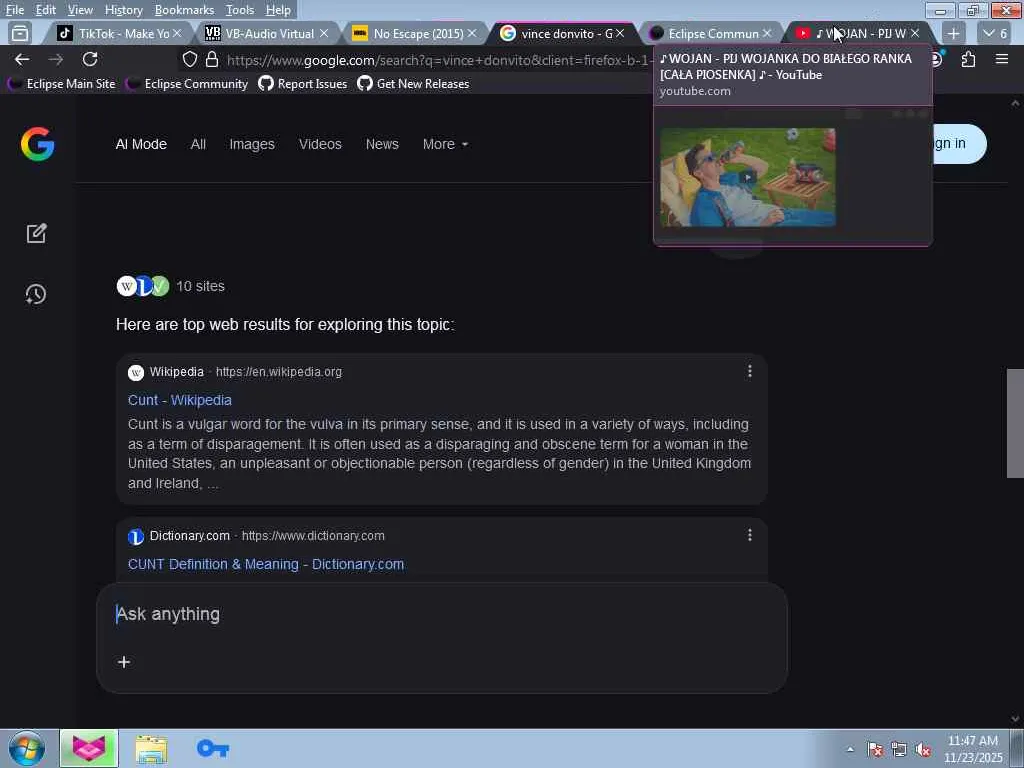Viewport: 1024px width, 768px height.
Task: Show hidden system tray icons arrow
Action: (850, 749)
